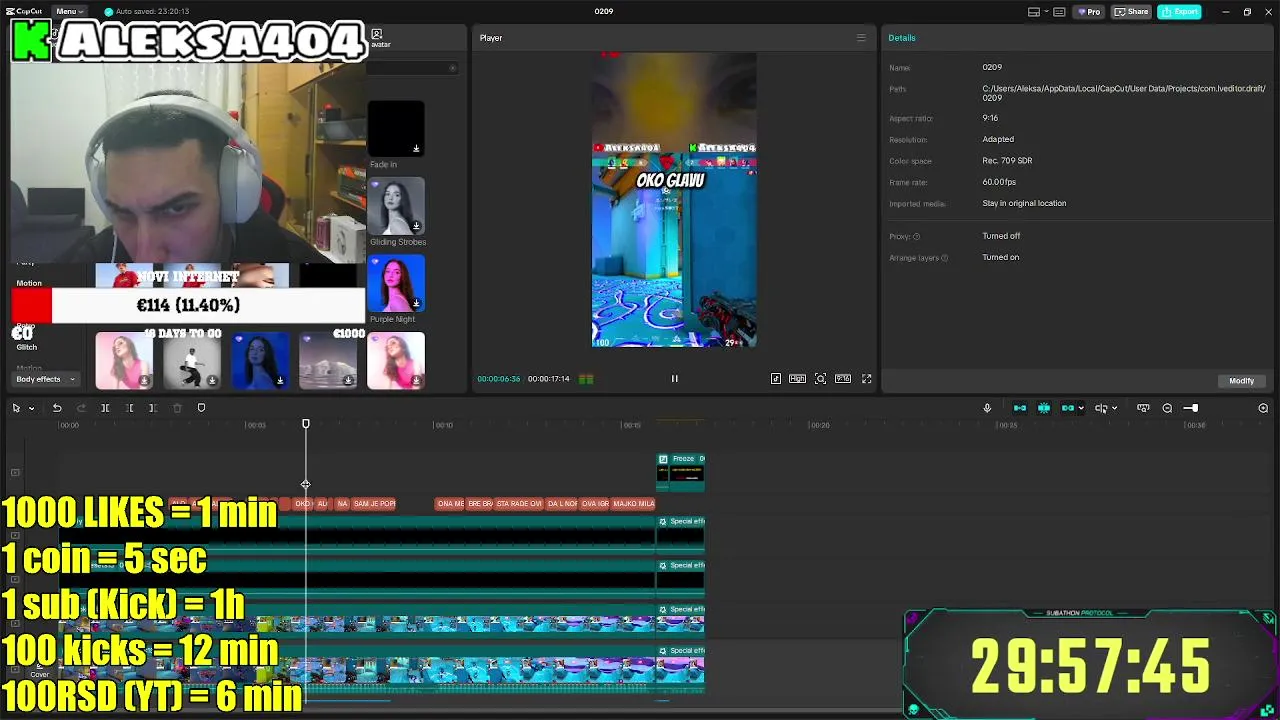
Task: Open the shortcuts keyboard icon
Action: pos(1061,12)
